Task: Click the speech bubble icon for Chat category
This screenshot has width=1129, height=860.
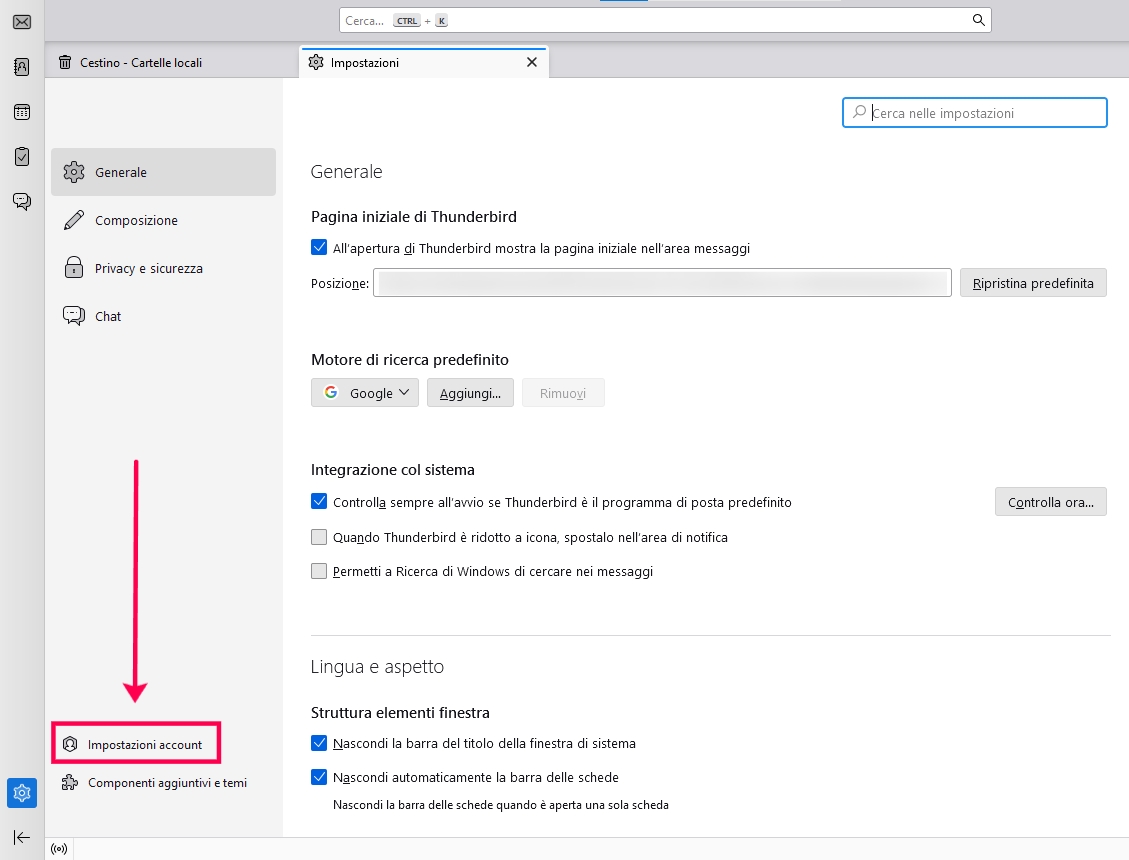Action: [73, 316]
